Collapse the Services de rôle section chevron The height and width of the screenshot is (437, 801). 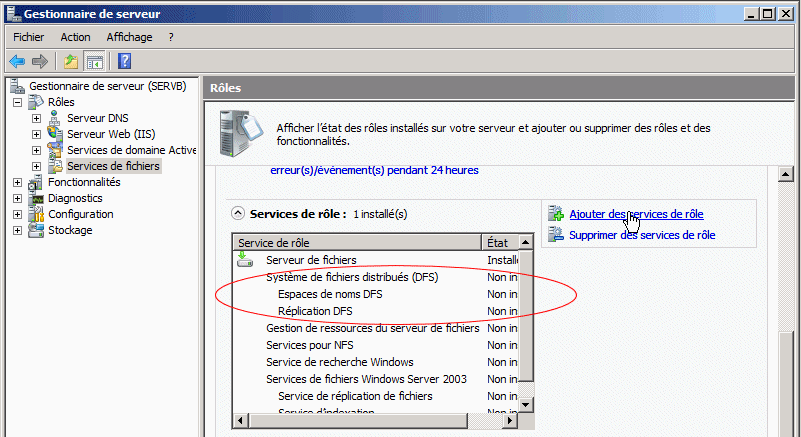click(238, 213)
